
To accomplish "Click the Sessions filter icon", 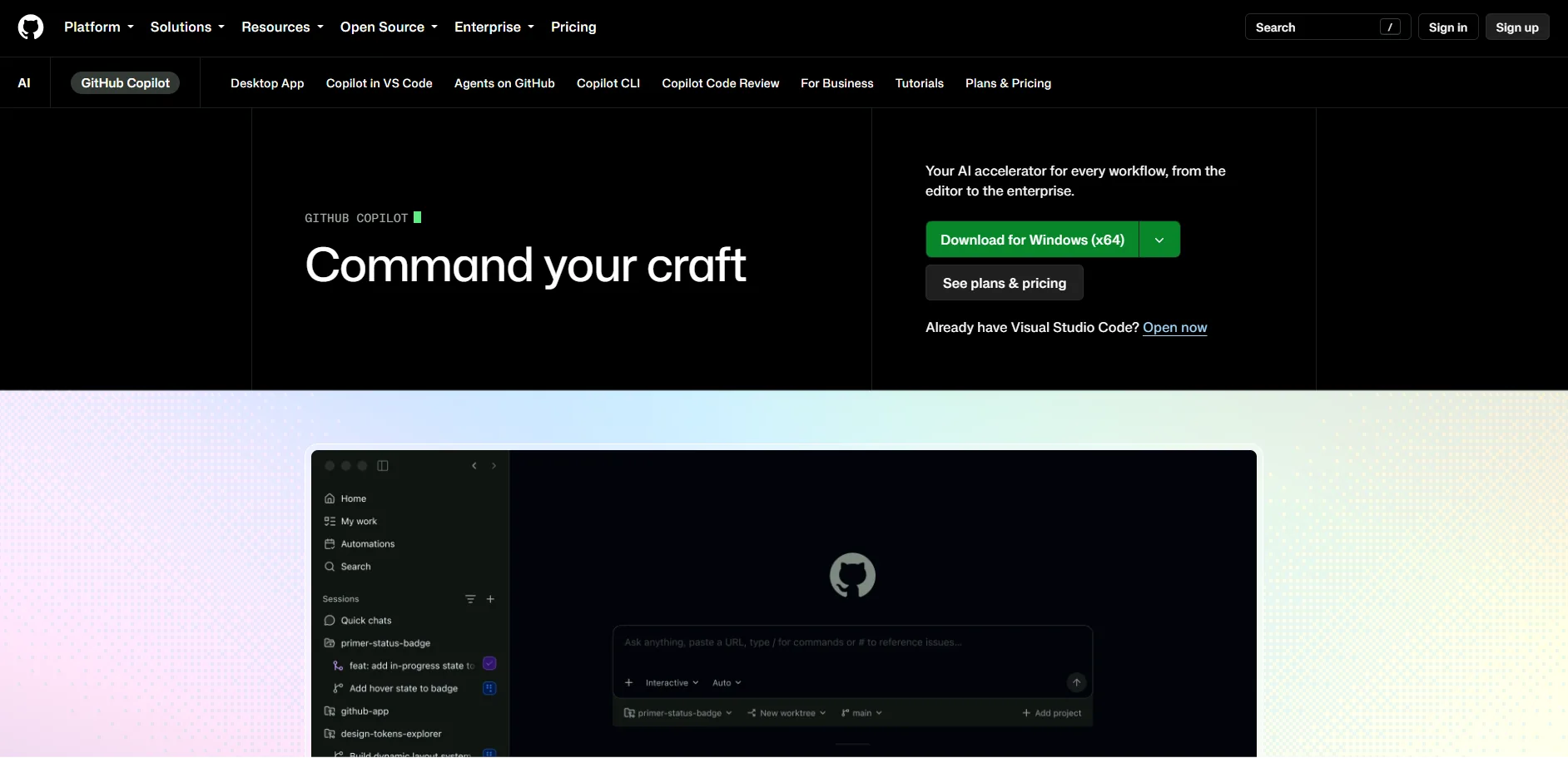I will tap(470, 599).
